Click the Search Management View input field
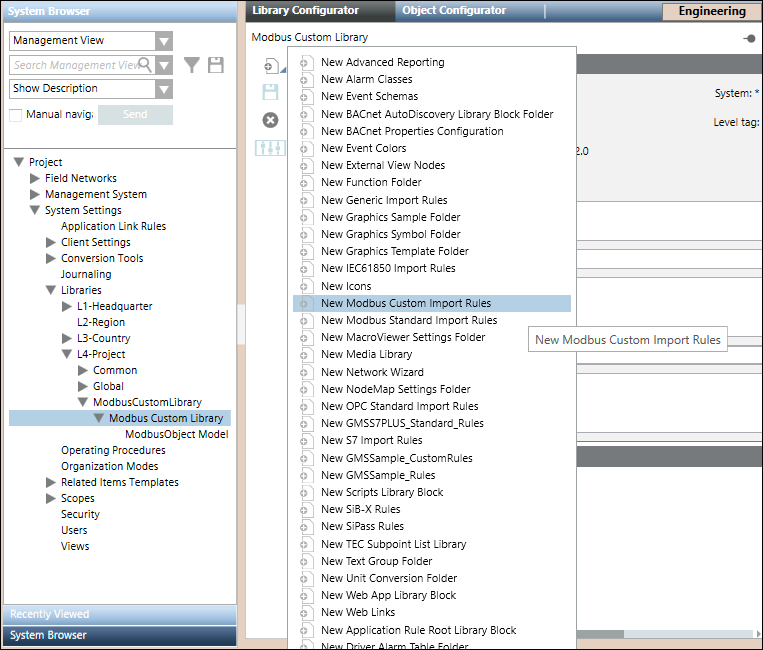Screen dimensions: 763x650 pos(75,65)
